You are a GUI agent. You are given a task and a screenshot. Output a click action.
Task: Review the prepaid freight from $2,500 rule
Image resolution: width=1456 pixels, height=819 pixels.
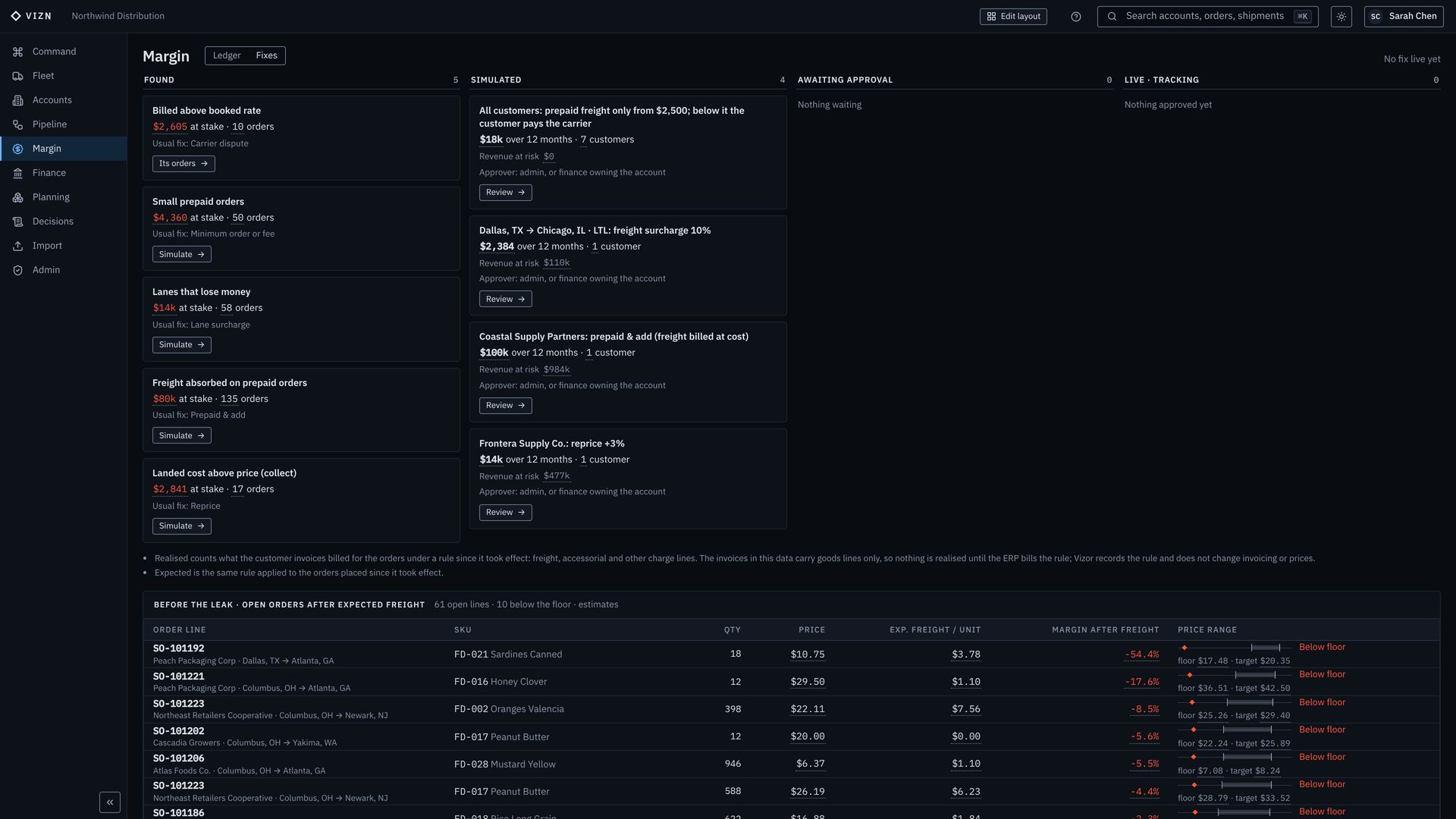pyautogui.click(x=506, y=193)
